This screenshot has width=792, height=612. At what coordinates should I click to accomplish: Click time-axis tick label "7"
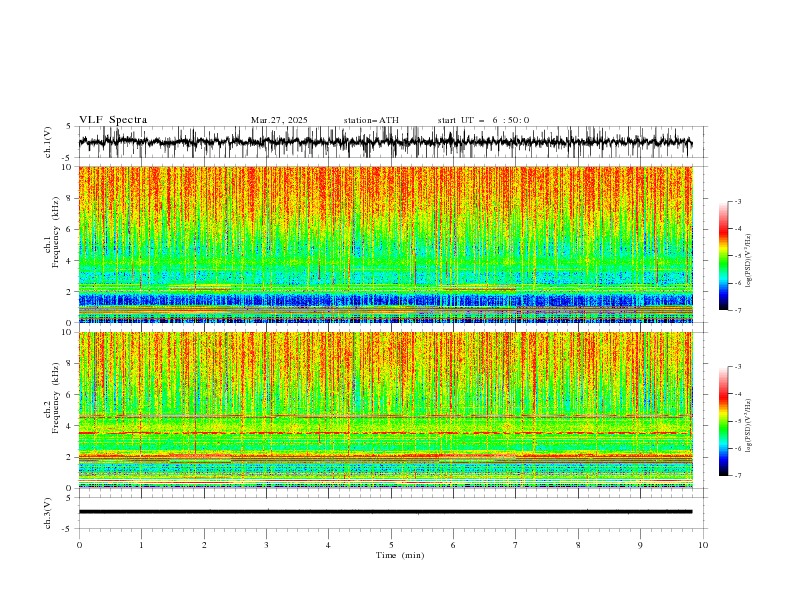coord(516,545)
